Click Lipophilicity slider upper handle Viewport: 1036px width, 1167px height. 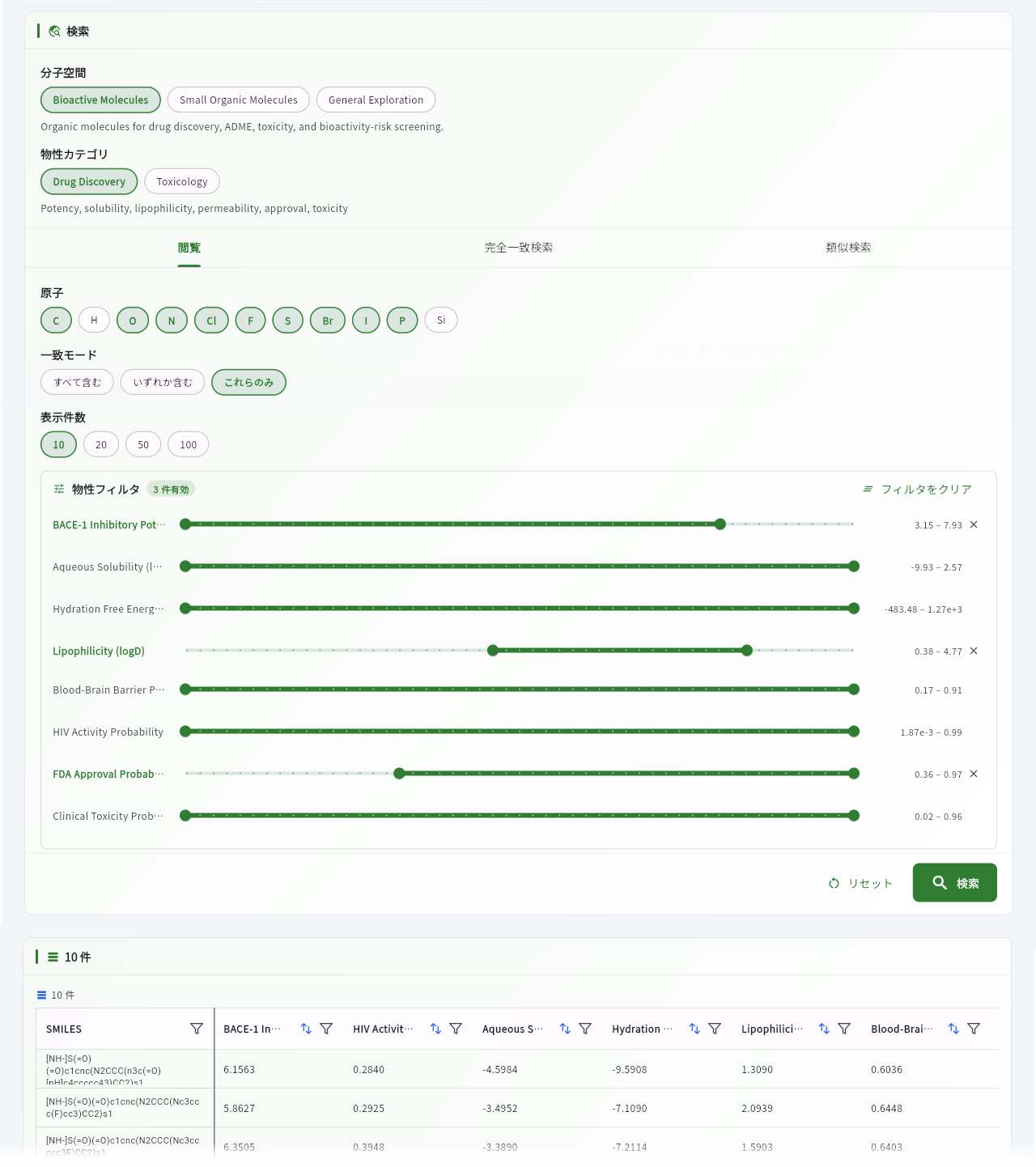tap(747, 651)
